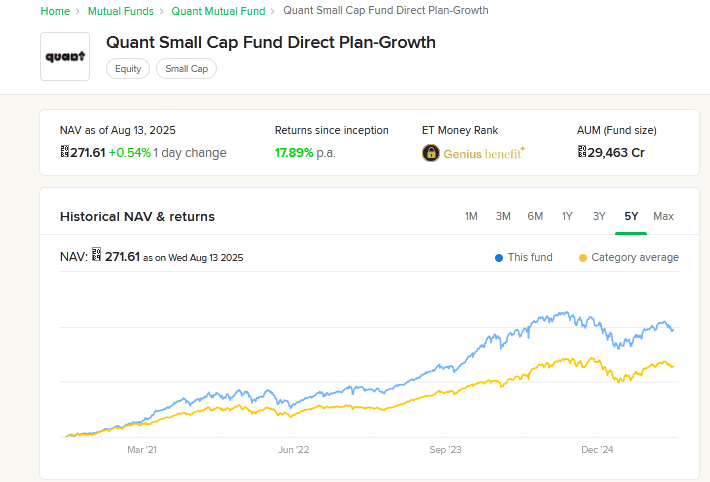
Task: Click the Small Cap tag
Action: tap(186, 69)
